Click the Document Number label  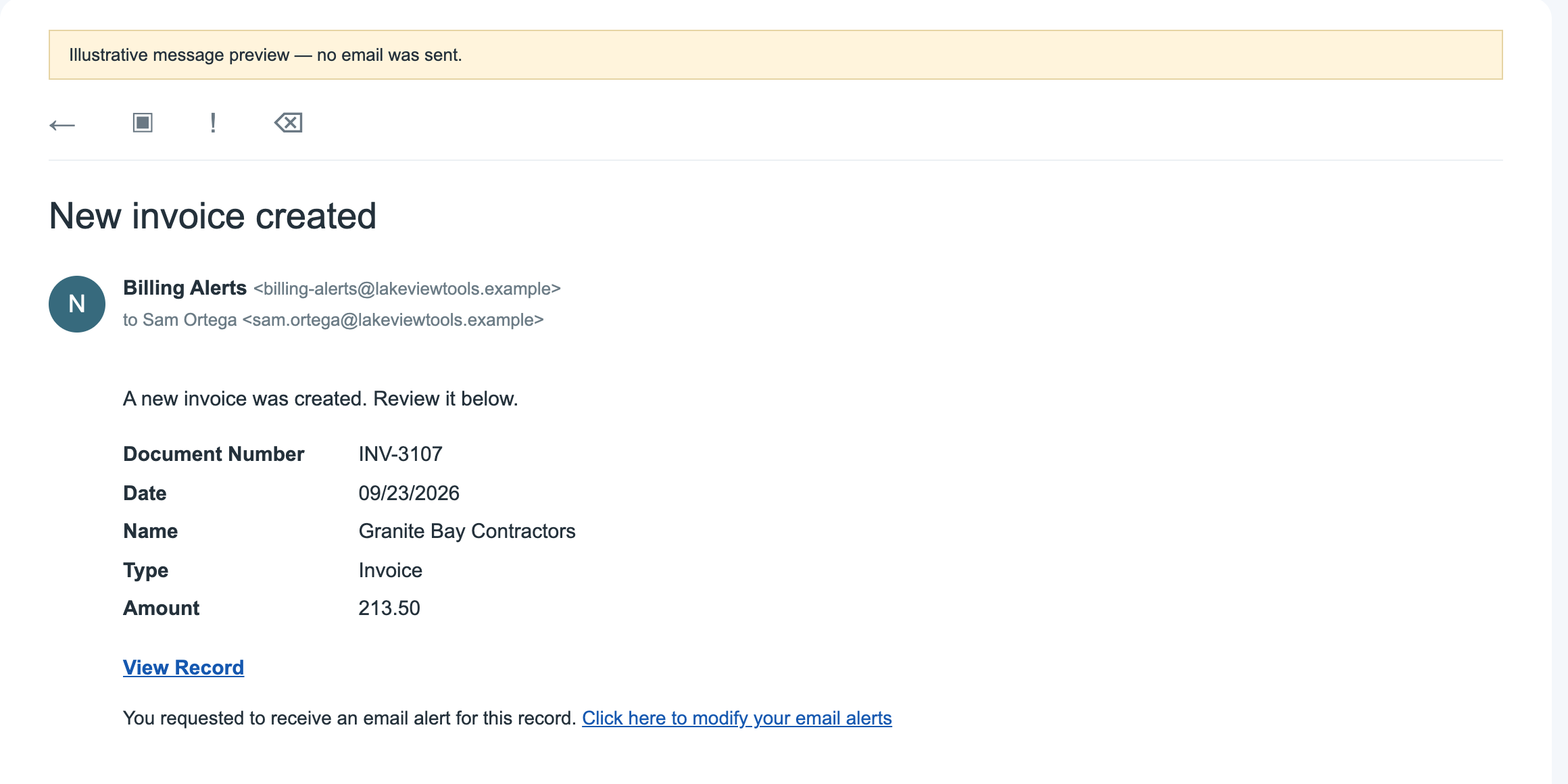click(x=214, y=454)
